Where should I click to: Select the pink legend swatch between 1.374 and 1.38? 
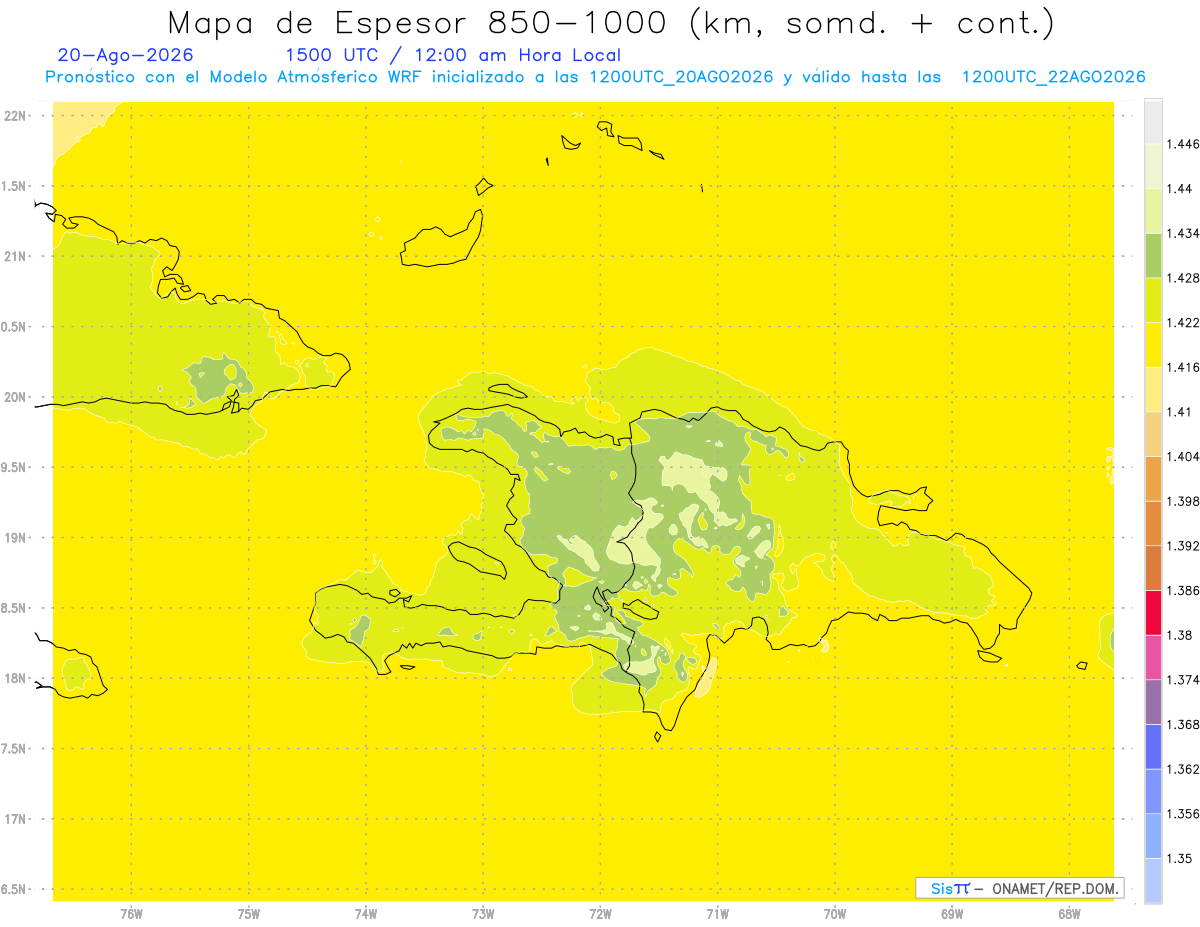[1153, 656]
